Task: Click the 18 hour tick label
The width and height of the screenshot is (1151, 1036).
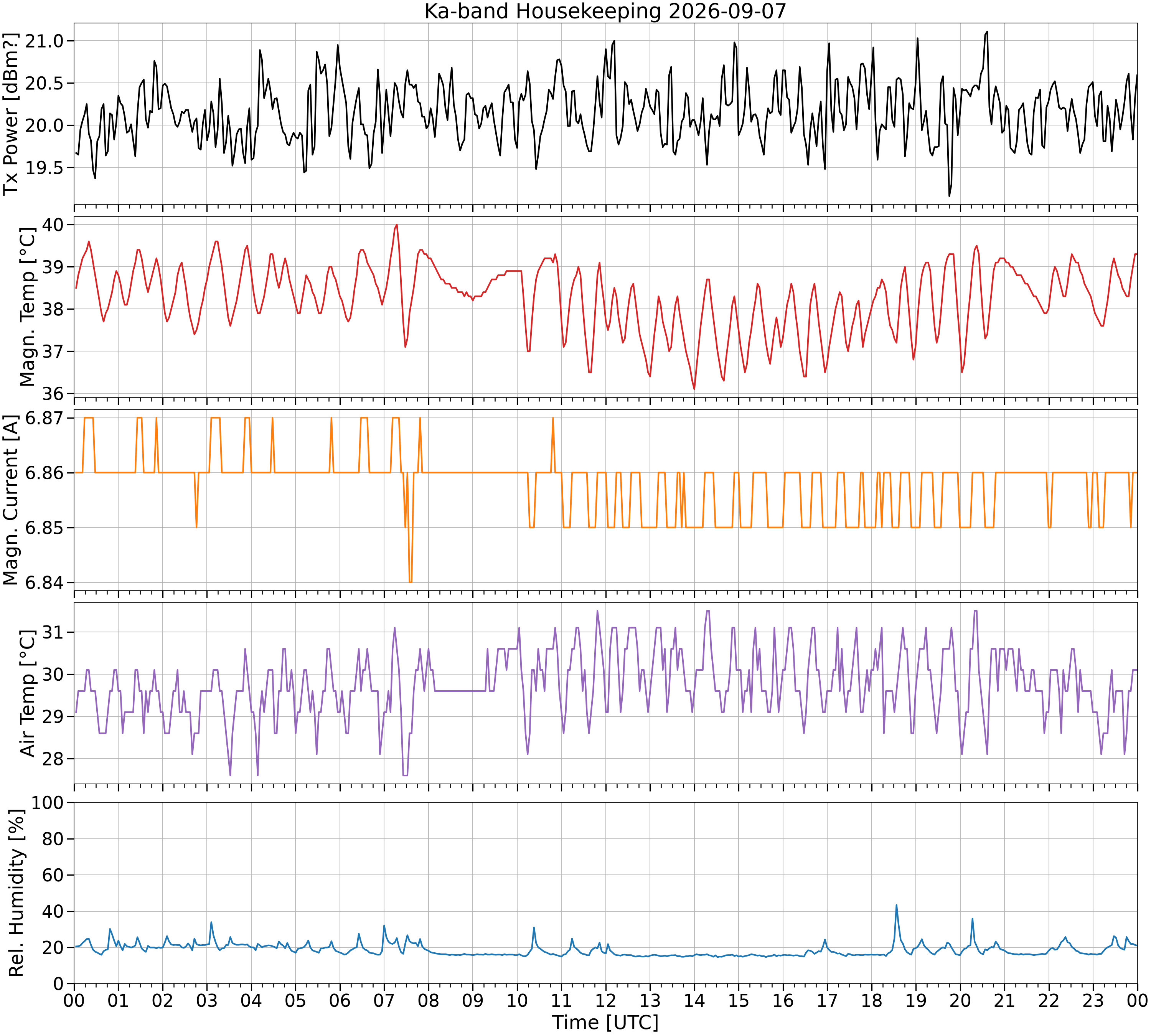Action: pos(872,1000)
